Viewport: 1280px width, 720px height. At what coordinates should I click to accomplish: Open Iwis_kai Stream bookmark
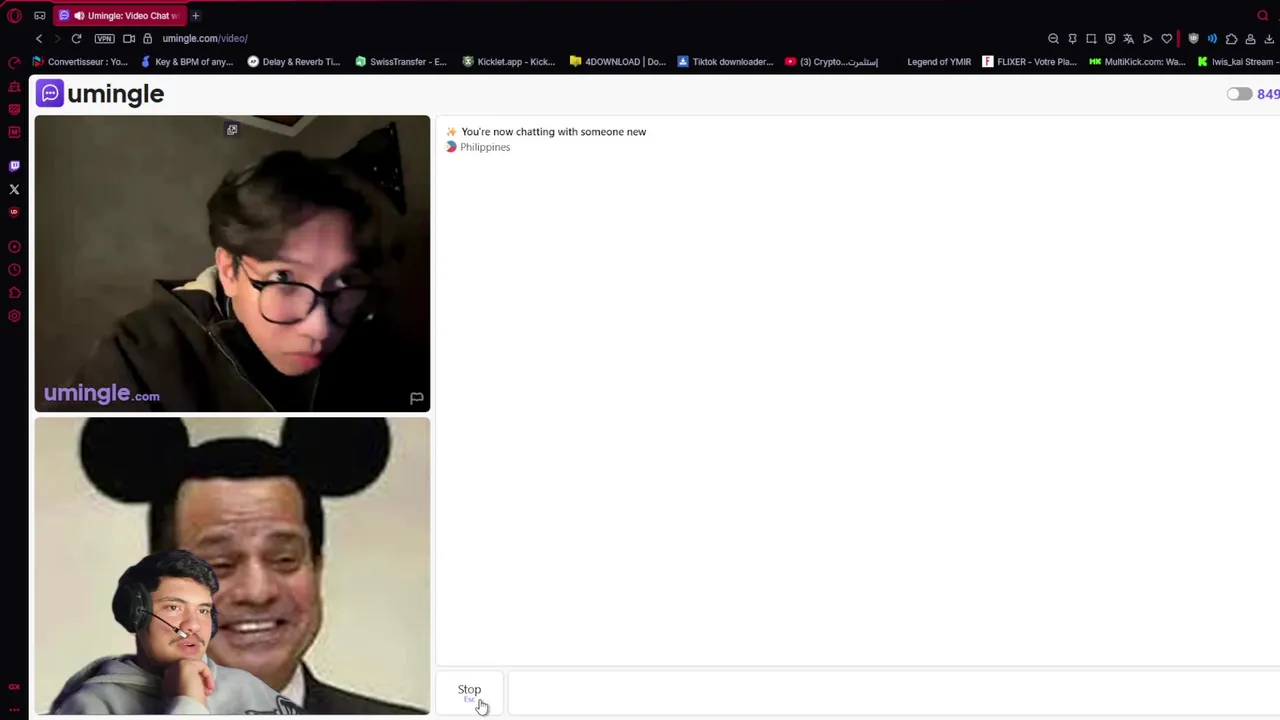(1238, 61)
